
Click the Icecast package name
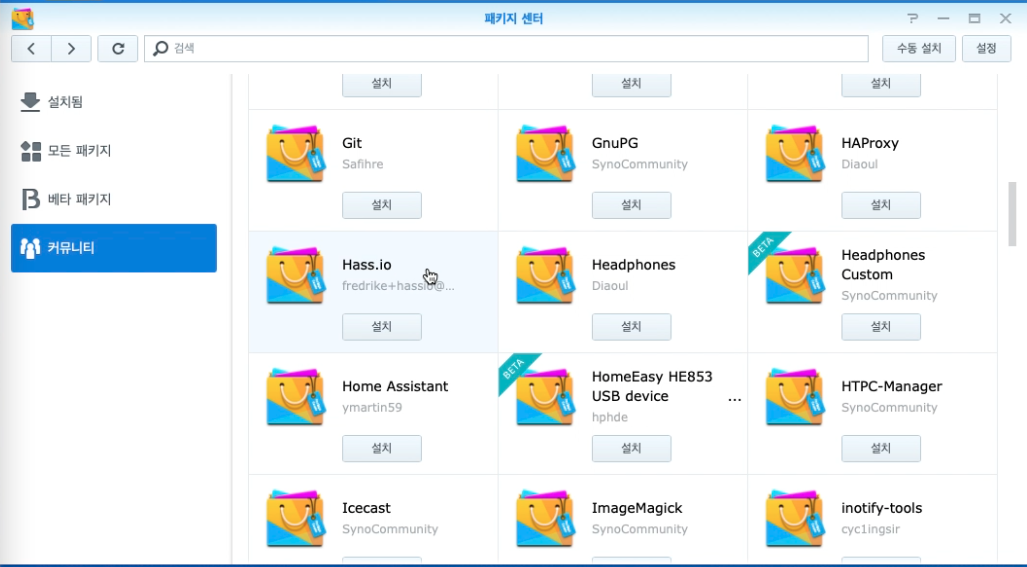point(366,508)
